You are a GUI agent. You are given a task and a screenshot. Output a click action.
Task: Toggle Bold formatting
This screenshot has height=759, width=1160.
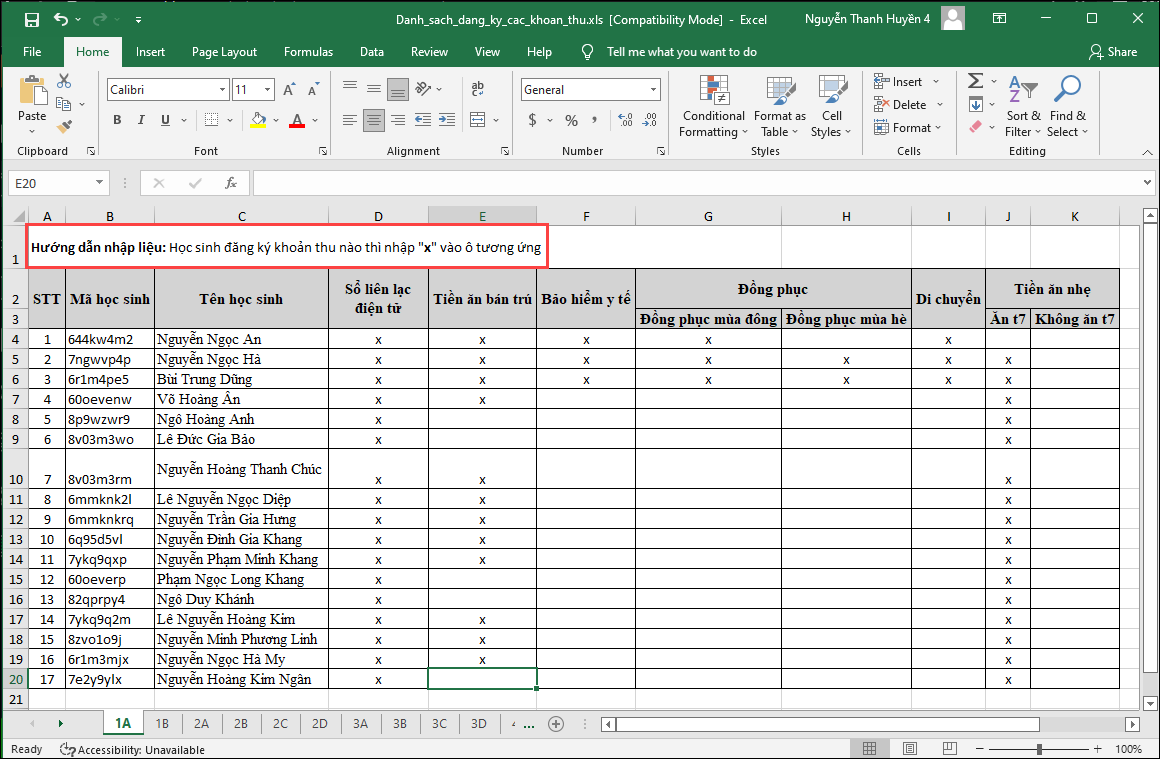click(x=117, y=120)
